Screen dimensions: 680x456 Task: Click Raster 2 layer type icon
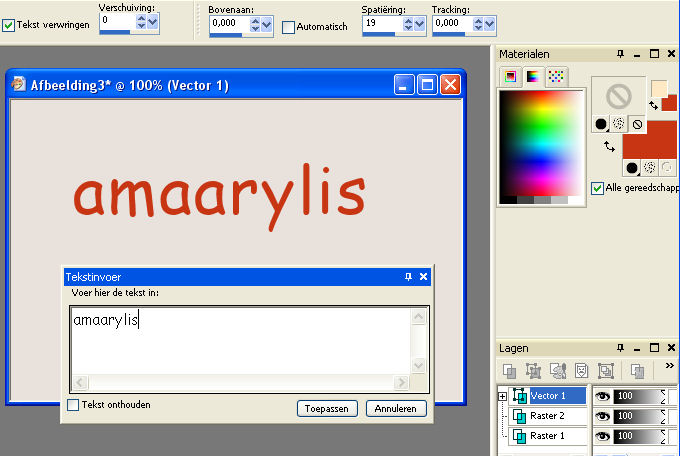(x=520, y=416)
